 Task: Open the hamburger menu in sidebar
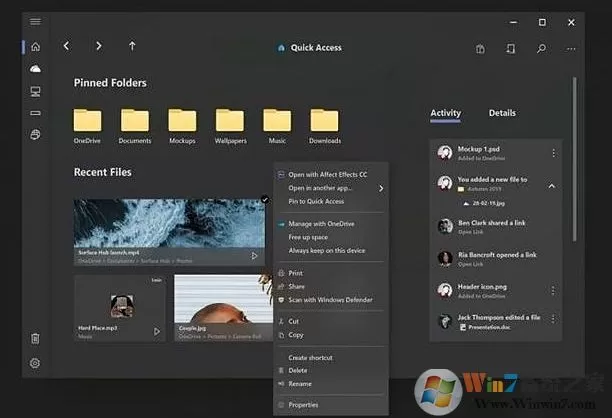35,21
